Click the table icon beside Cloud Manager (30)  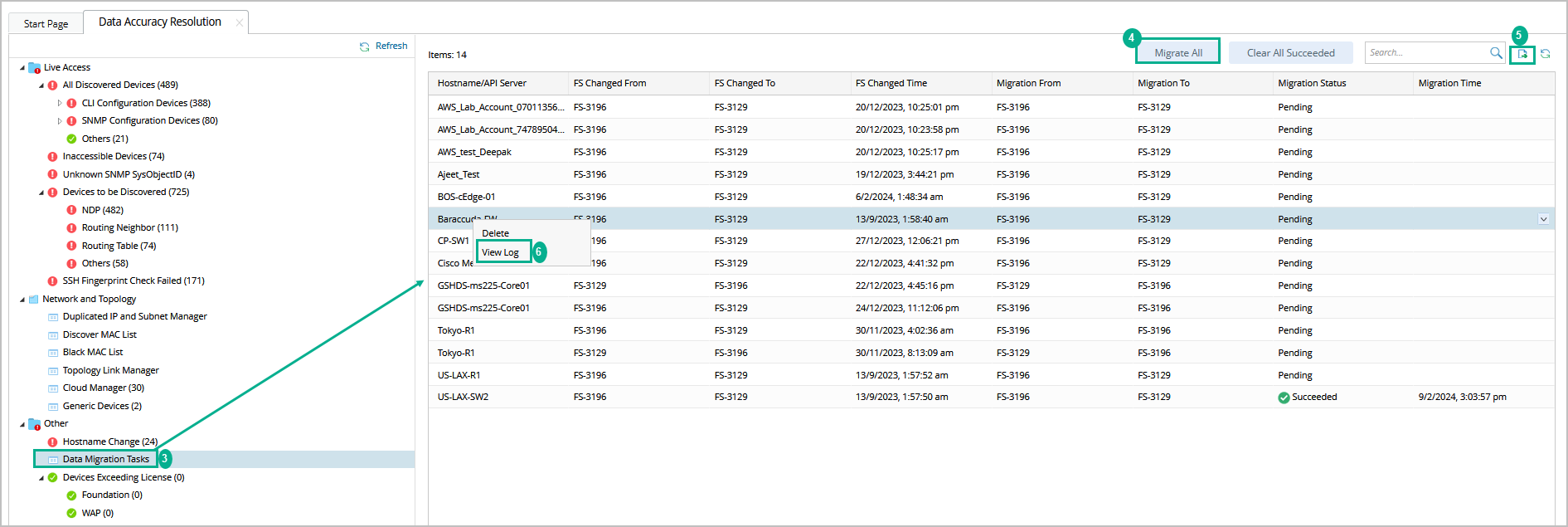53,388
